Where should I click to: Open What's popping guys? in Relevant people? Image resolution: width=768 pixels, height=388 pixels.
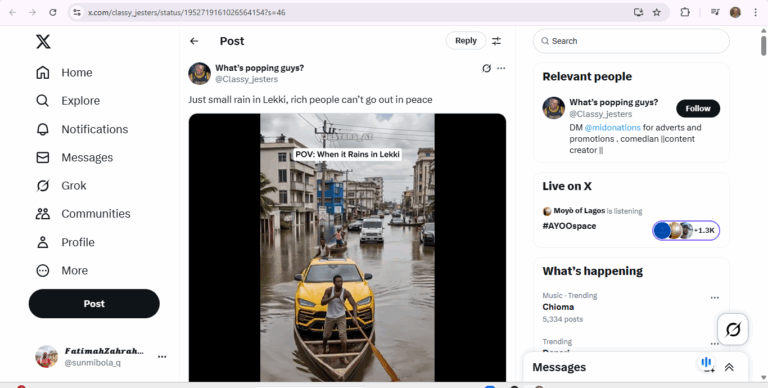[x=614, y=102]
